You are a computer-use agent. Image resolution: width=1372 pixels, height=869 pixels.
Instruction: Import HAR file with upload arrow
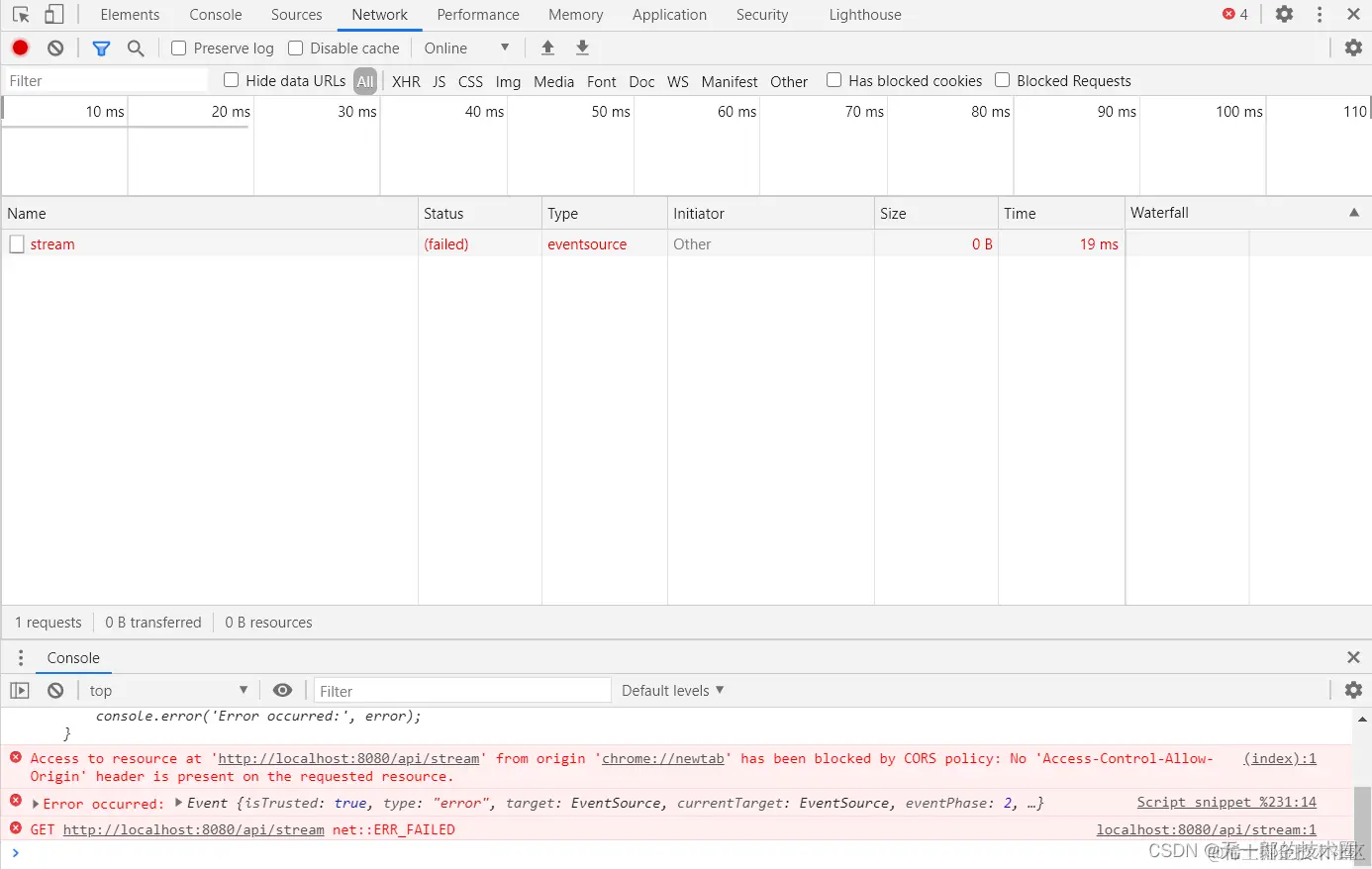pyautogui.click(x=547, y=48)
